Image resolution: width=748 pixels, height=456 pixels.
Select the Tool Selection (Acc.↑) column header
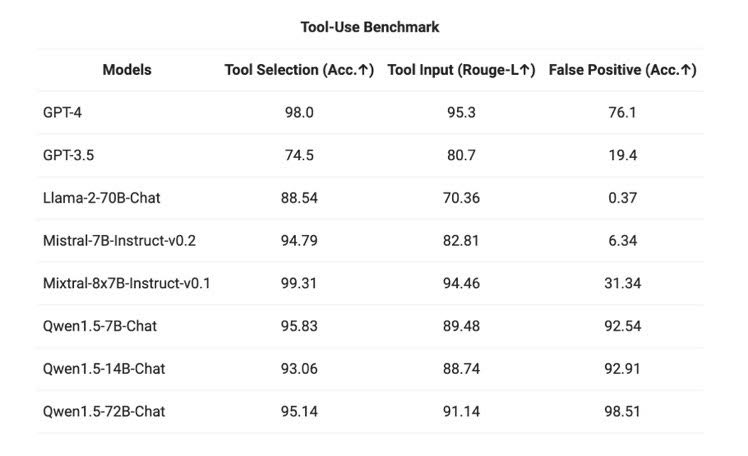tap(299, 70)
